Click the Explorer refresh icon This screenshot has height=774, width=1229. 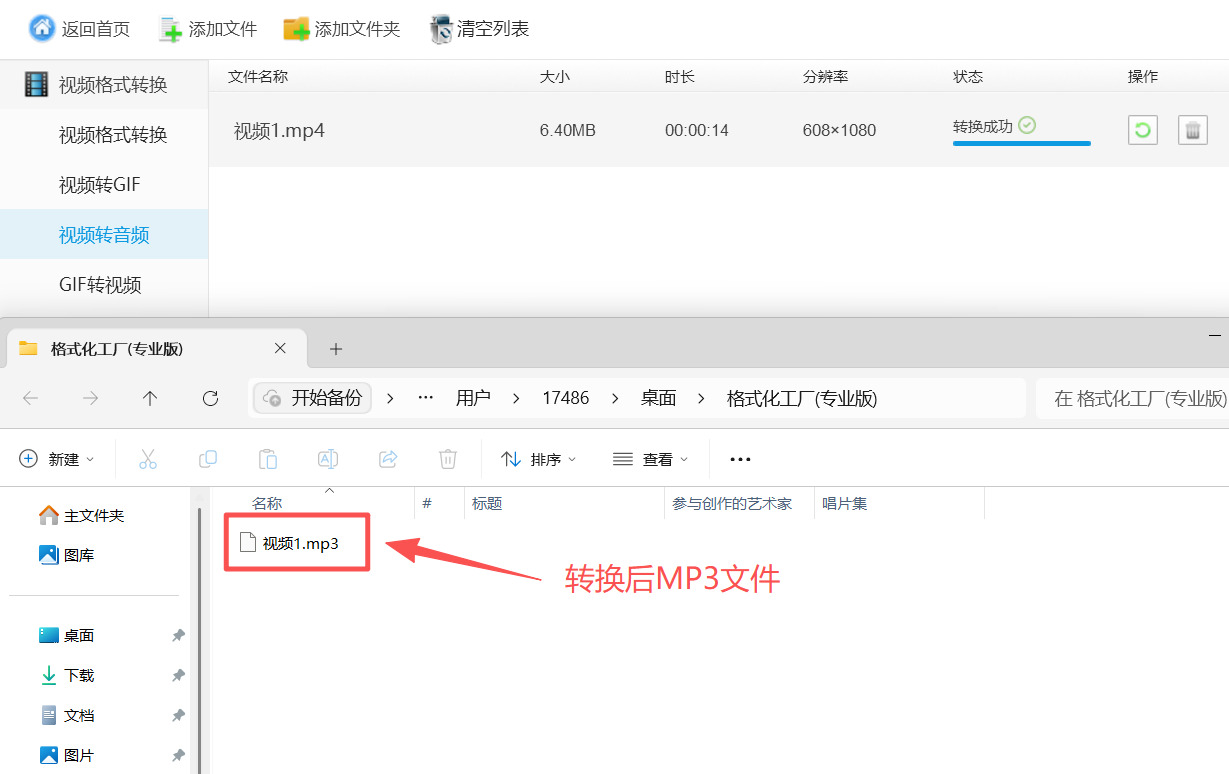point(210,398)
